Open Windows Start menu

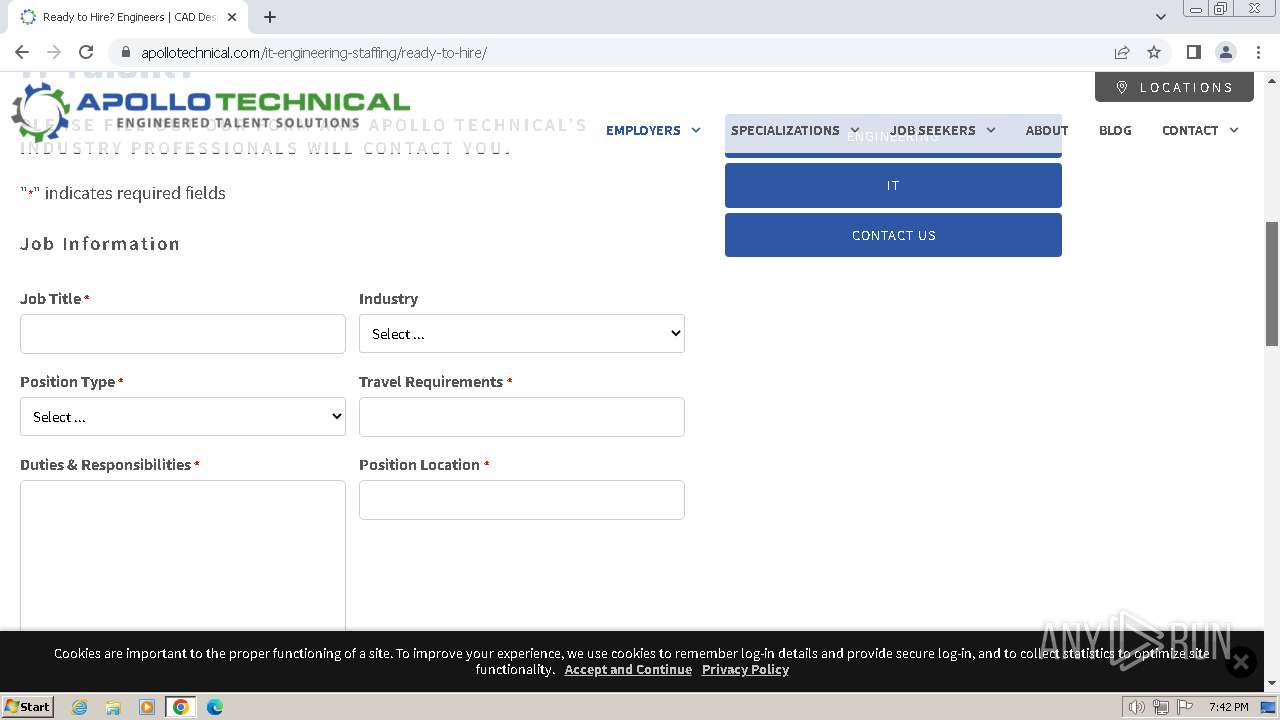[x=28, y=707]
